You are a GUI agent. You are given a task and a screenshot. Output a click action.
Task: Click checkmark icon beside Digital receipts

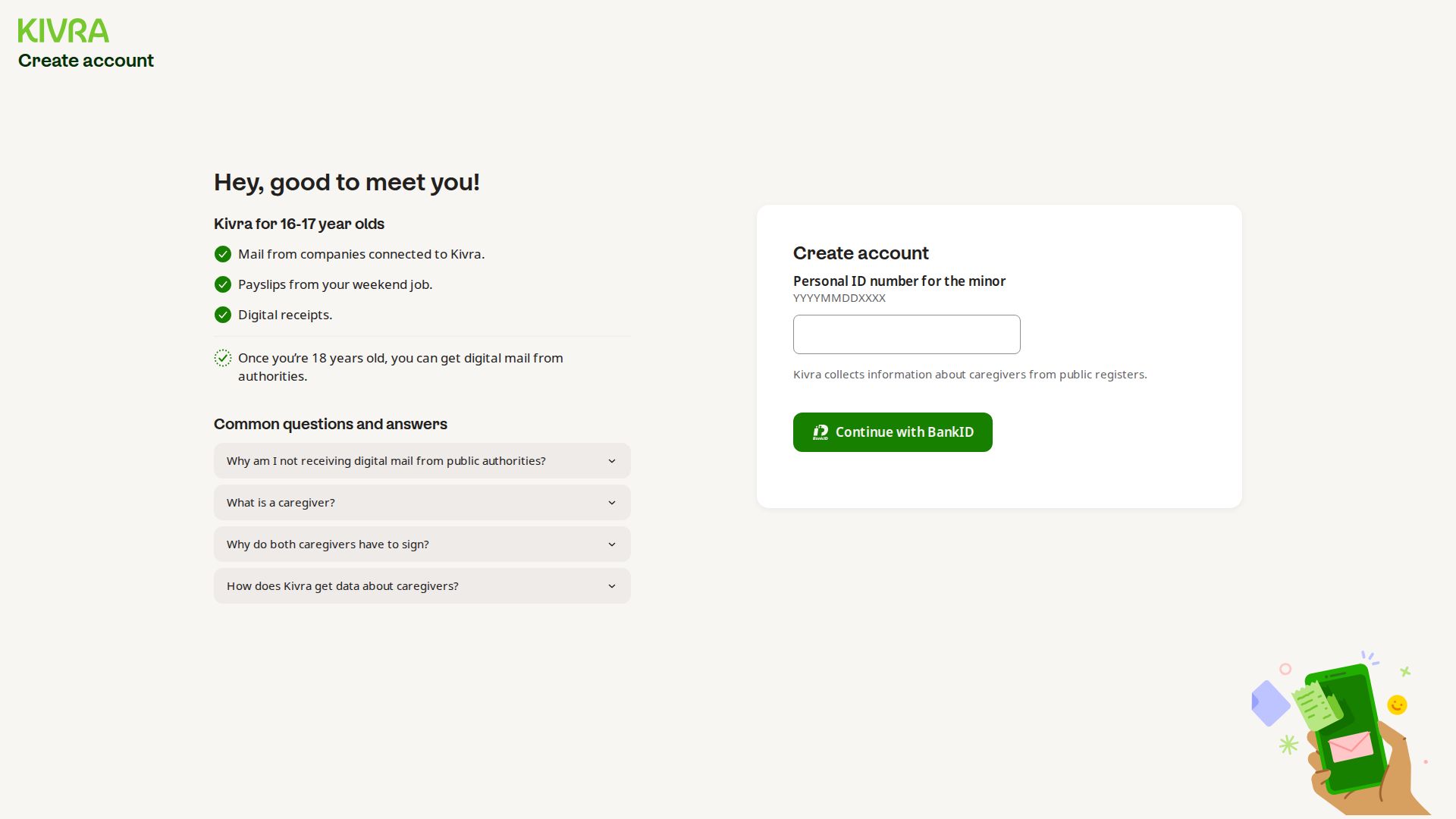point(223,315)
